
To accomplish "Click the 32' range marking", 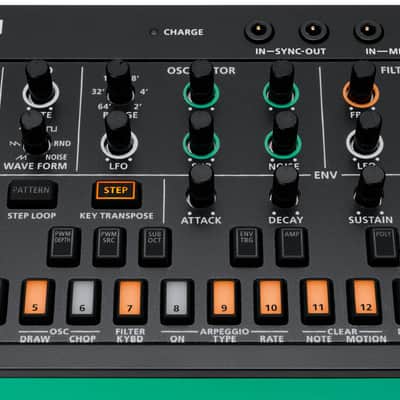I will tap(97, 92).
